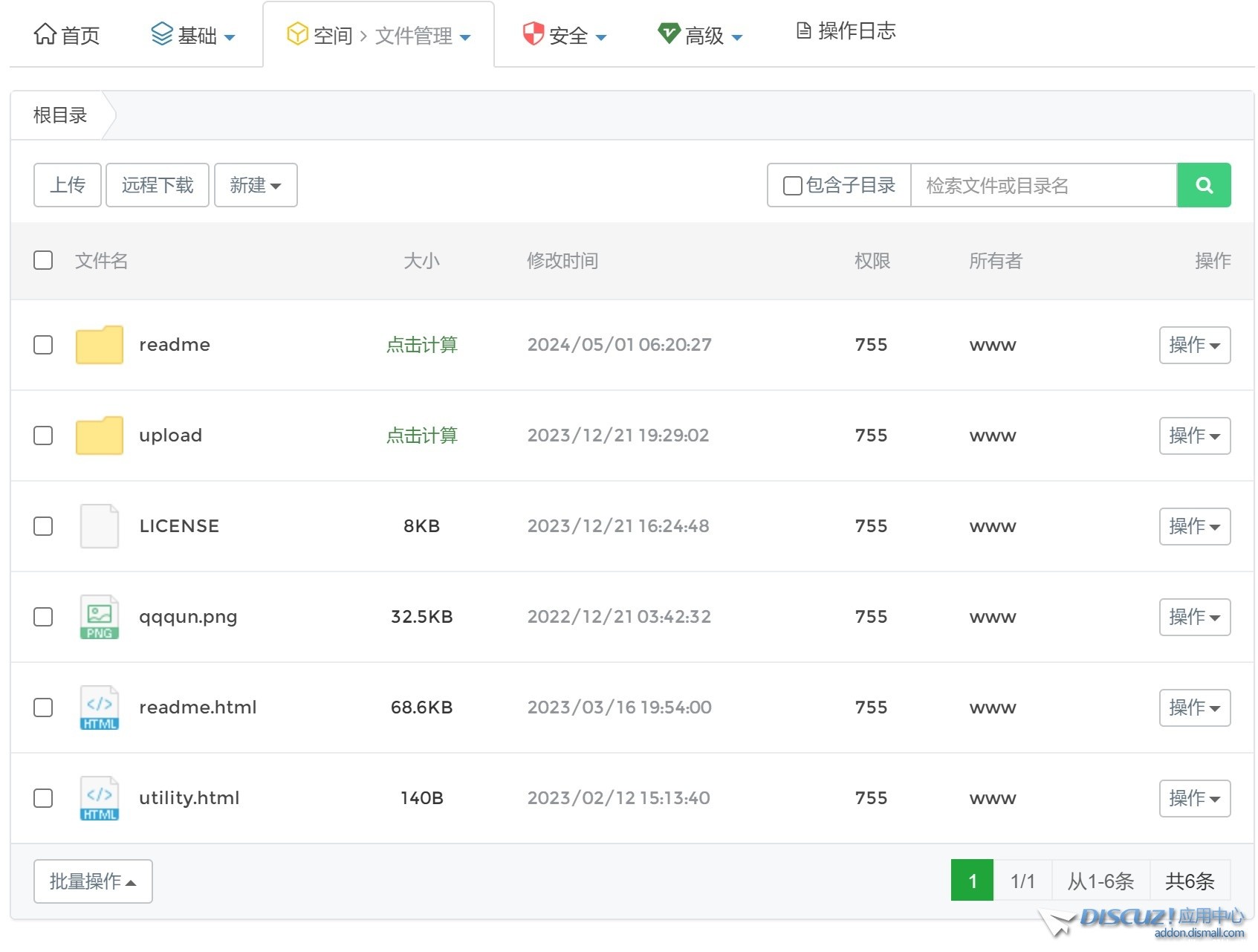
Task: Click the qqqun.png image file icon
Action: [99, 617]
